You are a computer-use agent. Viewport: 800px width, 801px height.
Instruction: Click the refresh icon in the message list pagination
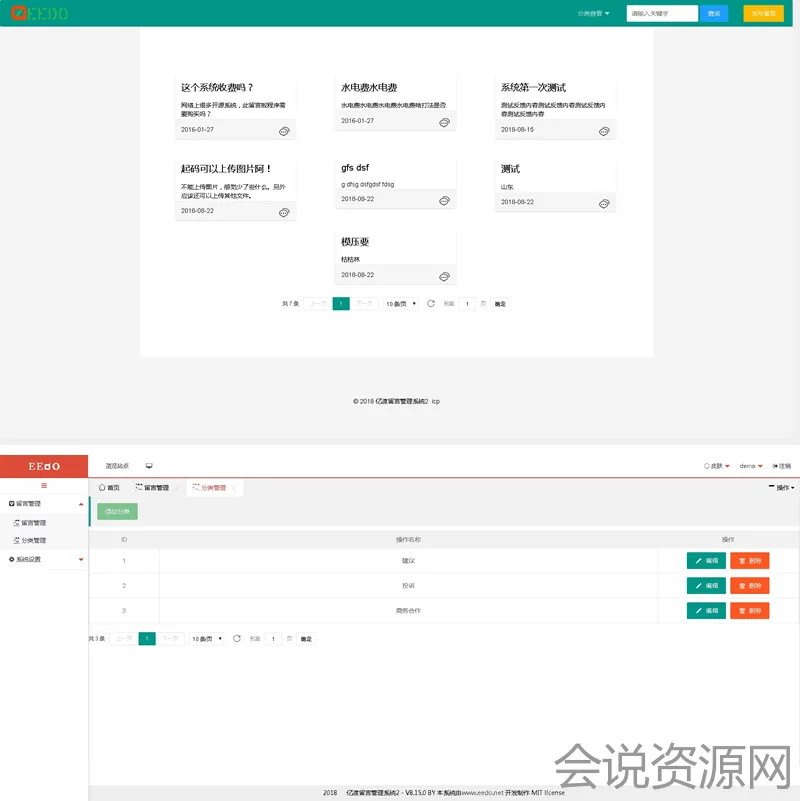[431, 303]
